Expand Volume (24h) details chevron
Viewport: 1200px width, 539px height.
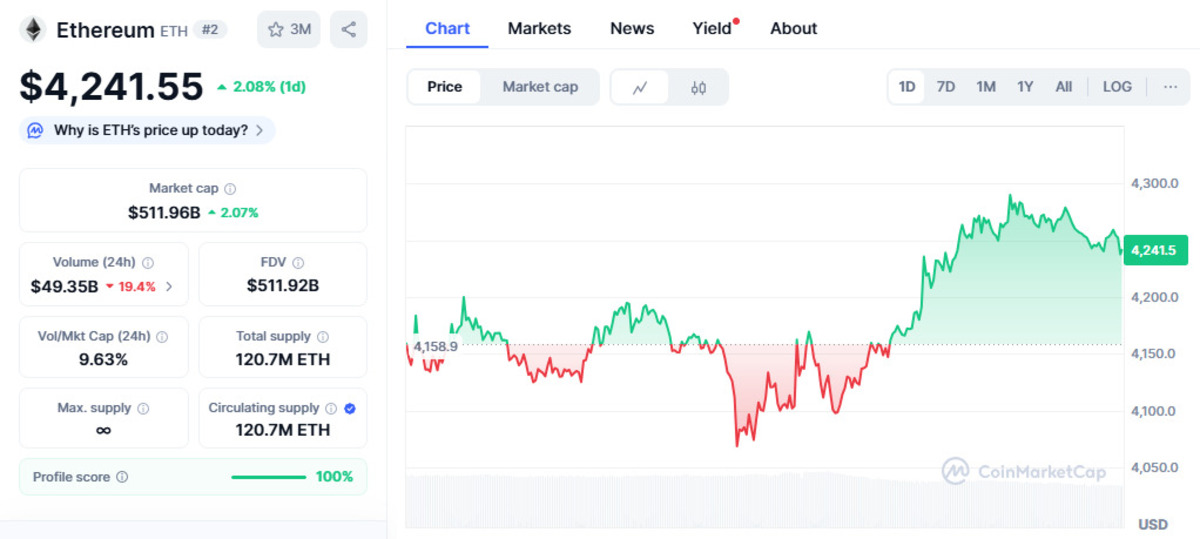tap(169, 287)
